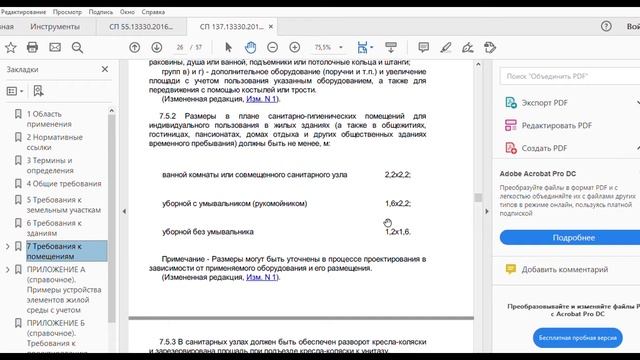640x360 pixels.
Task: Switch to the Инструменты tab
Action: click(55, 27)
